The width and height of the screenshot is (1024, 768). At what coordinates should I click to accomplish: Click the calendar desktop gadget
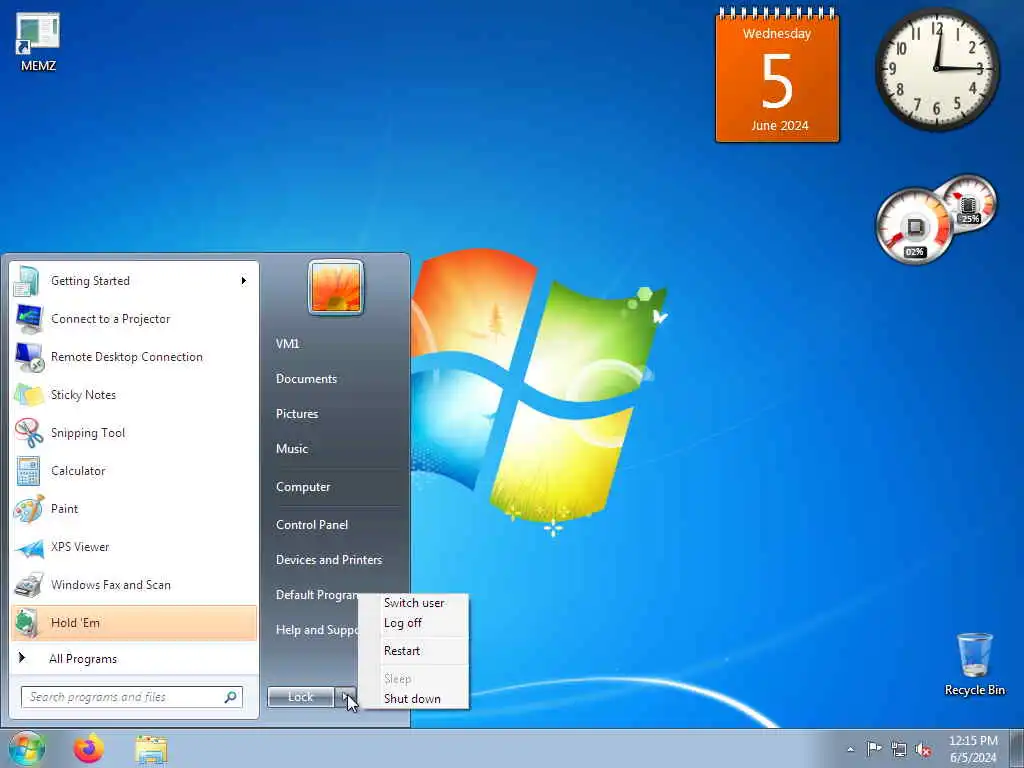click(777, 75)
